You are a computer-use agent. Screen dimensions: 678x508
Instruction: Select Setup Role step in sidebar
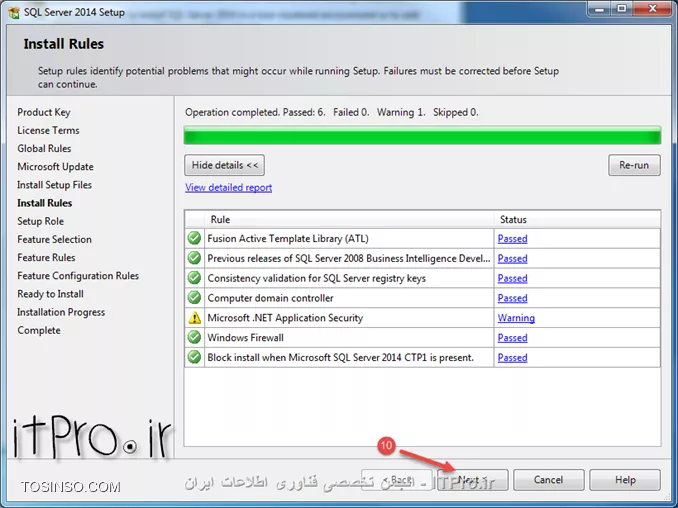(41, 221)
